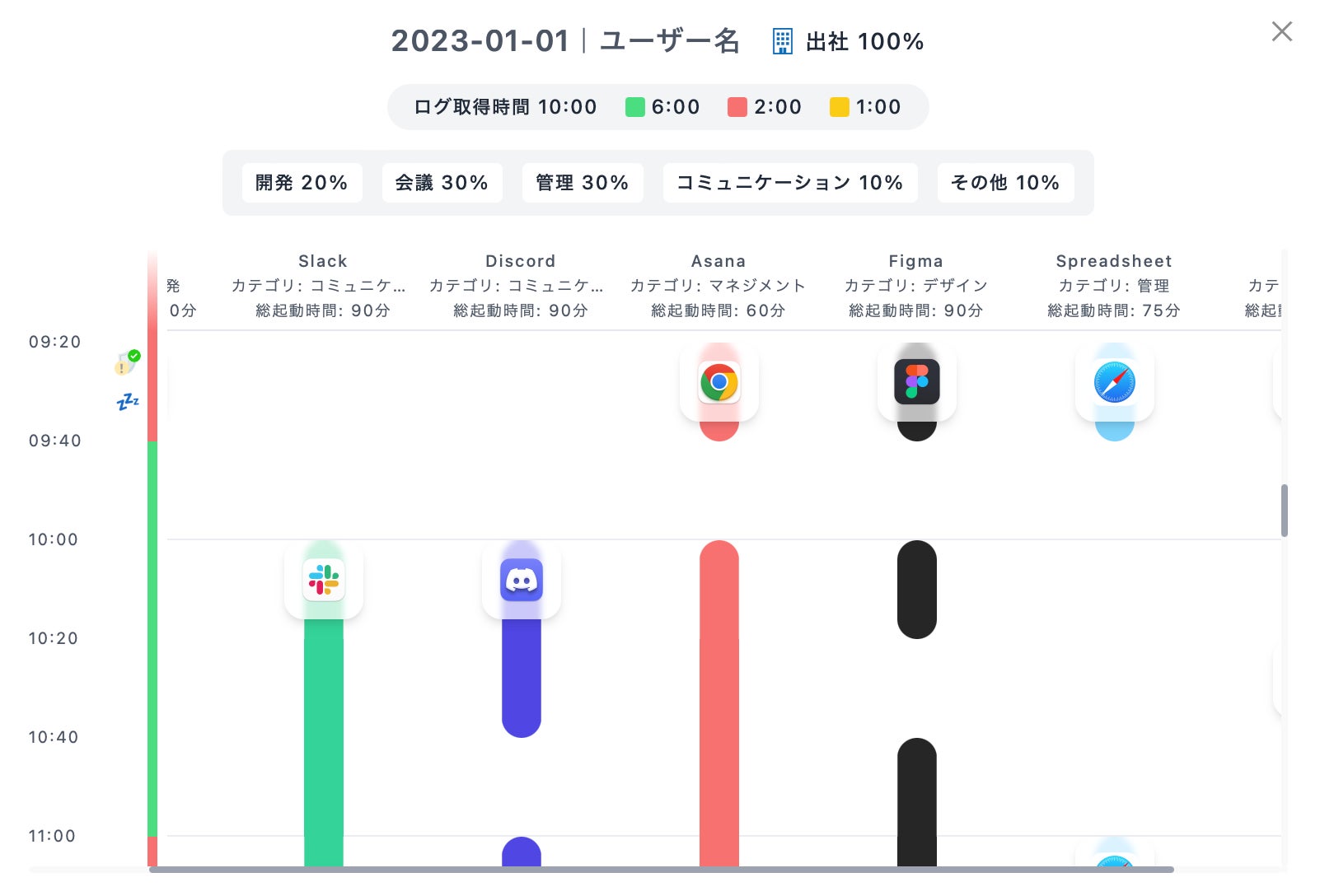Click the 10:00 time marker label
This screenshot has width=1320, height=896.
coord(54,539)
